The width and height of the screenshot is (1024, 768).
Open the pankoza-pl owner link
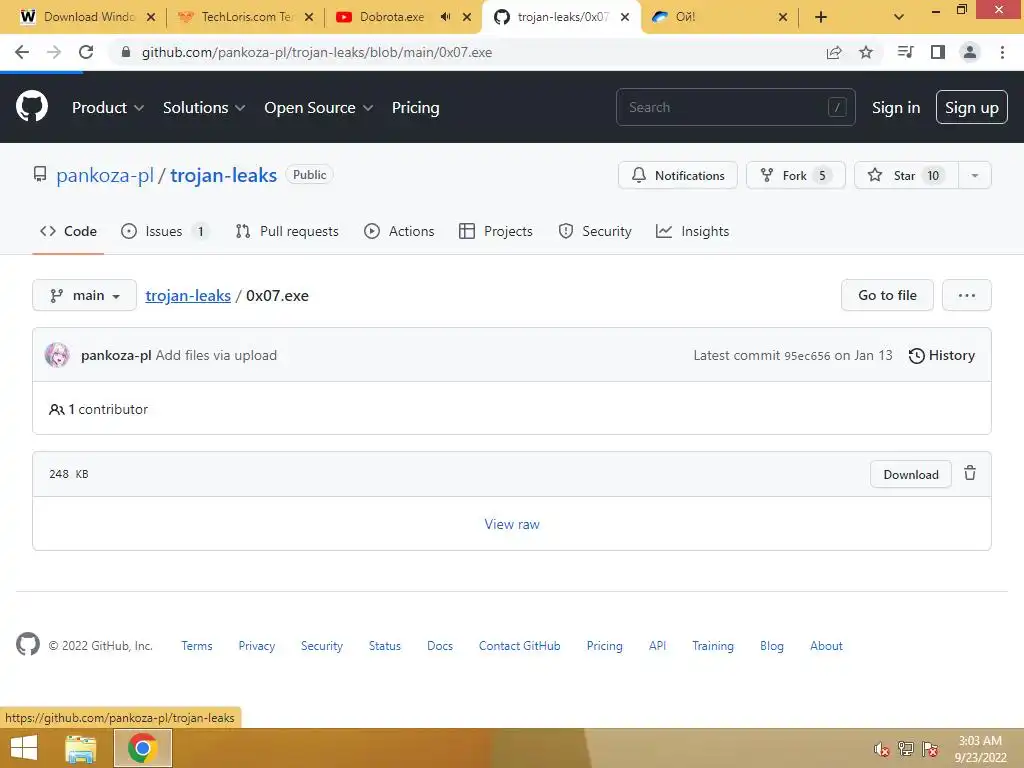104,175
